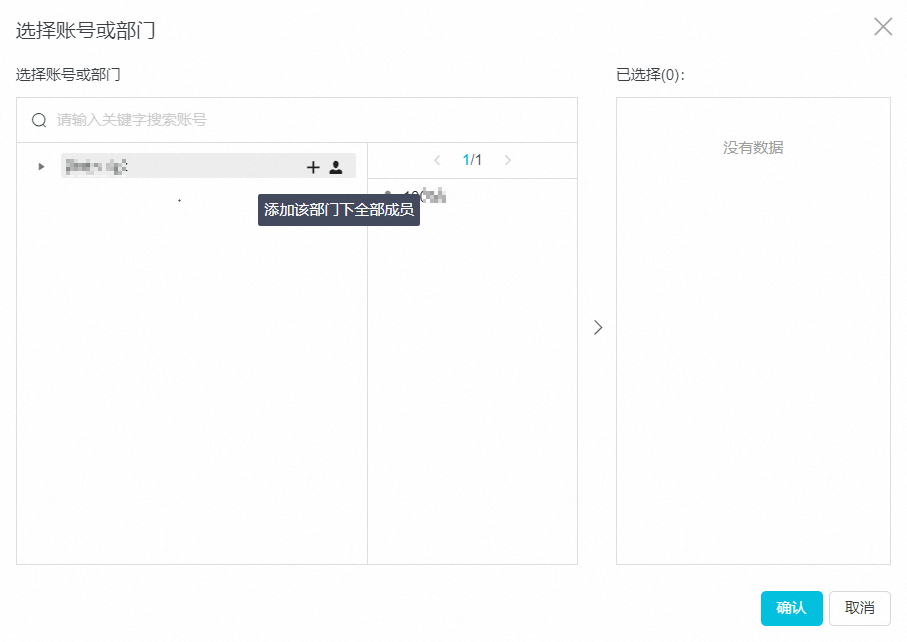Image resolution: width=907 pixels, height=642 pixels.
Task: Close the 选择账号或部门 dialog
Action: pos(883,27)
